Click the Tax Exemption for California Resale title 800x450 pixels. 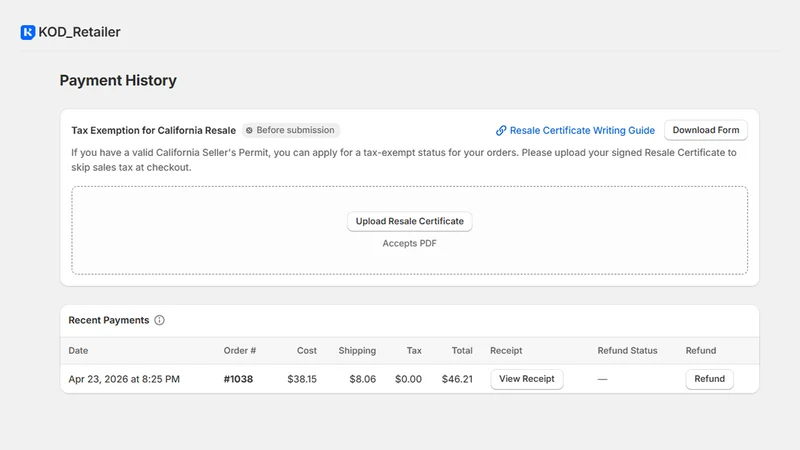coord(154,131)
